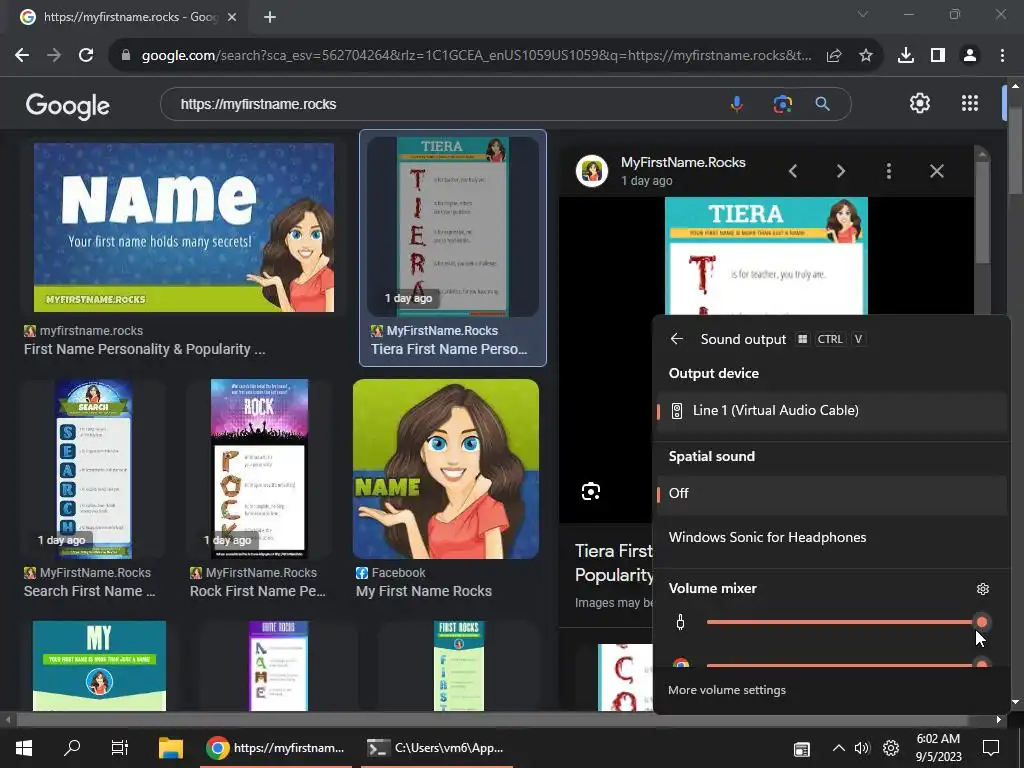1024x768 pixels.
Task: Open taskbar volume speaker icon
Action: [862, 748]
